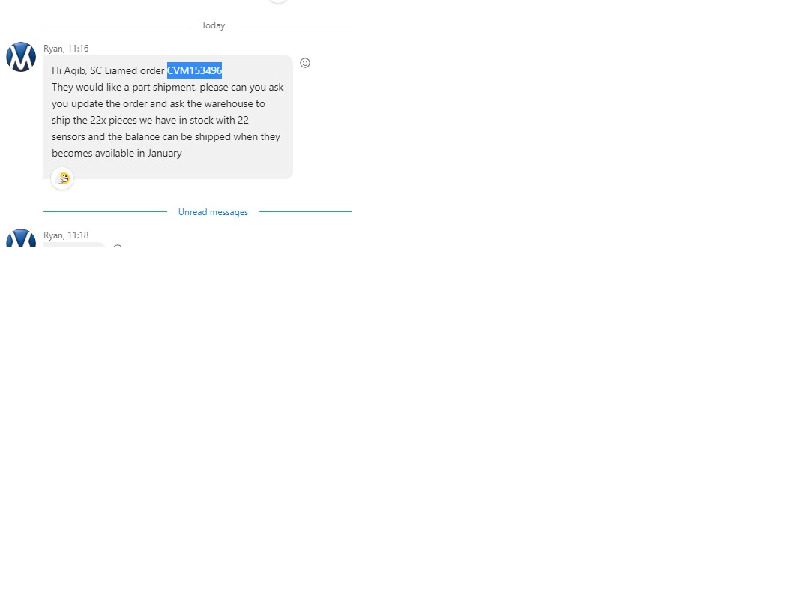Click the "Today" date separator
The image size is (792, 612).
(x=213, y=26)
